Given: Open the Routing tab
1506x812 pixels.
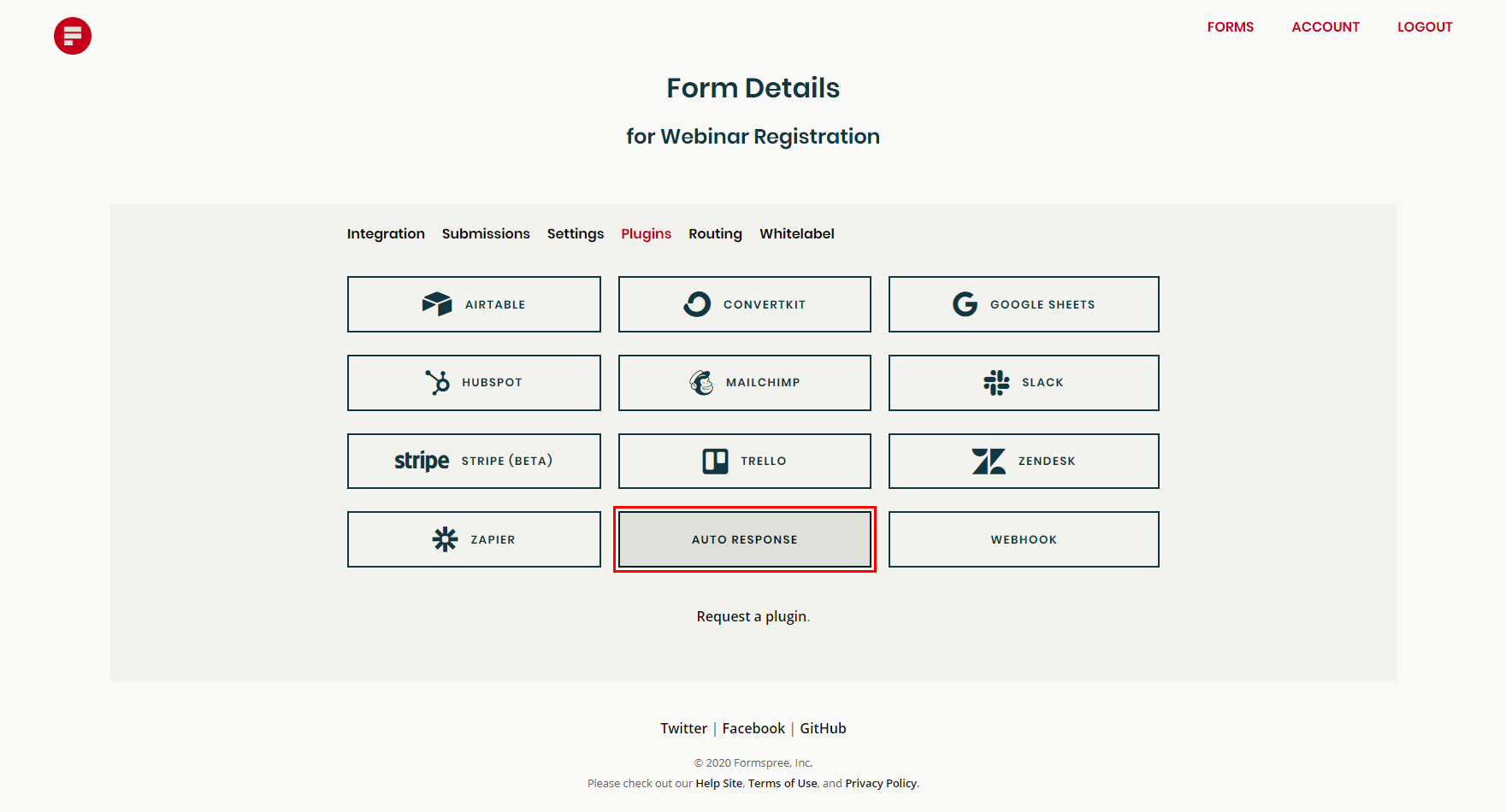Looking at the screenshot, I should [x=715, y=233].
